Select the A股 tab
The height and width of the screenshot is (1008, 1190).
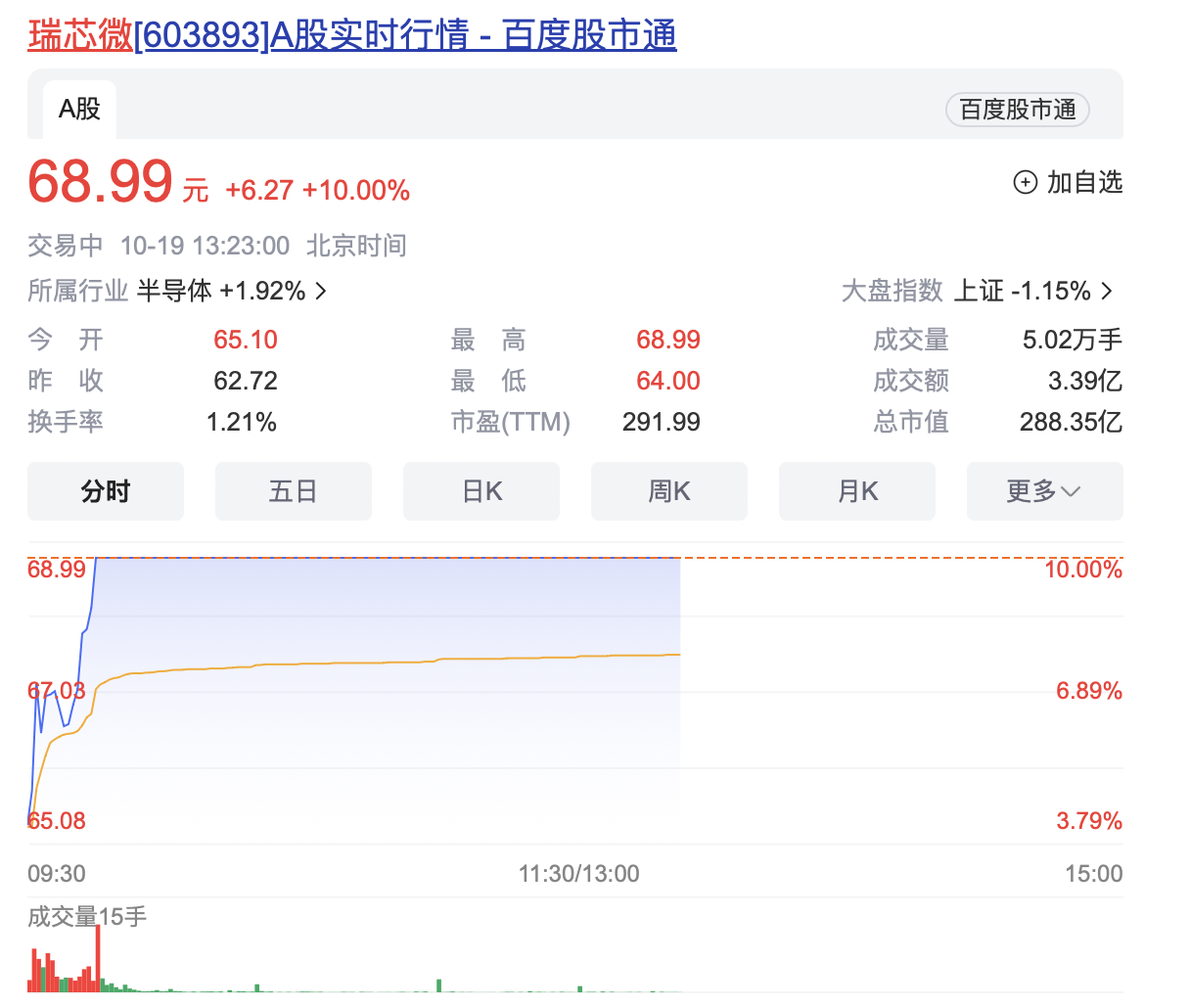click(x=79, y=109)
